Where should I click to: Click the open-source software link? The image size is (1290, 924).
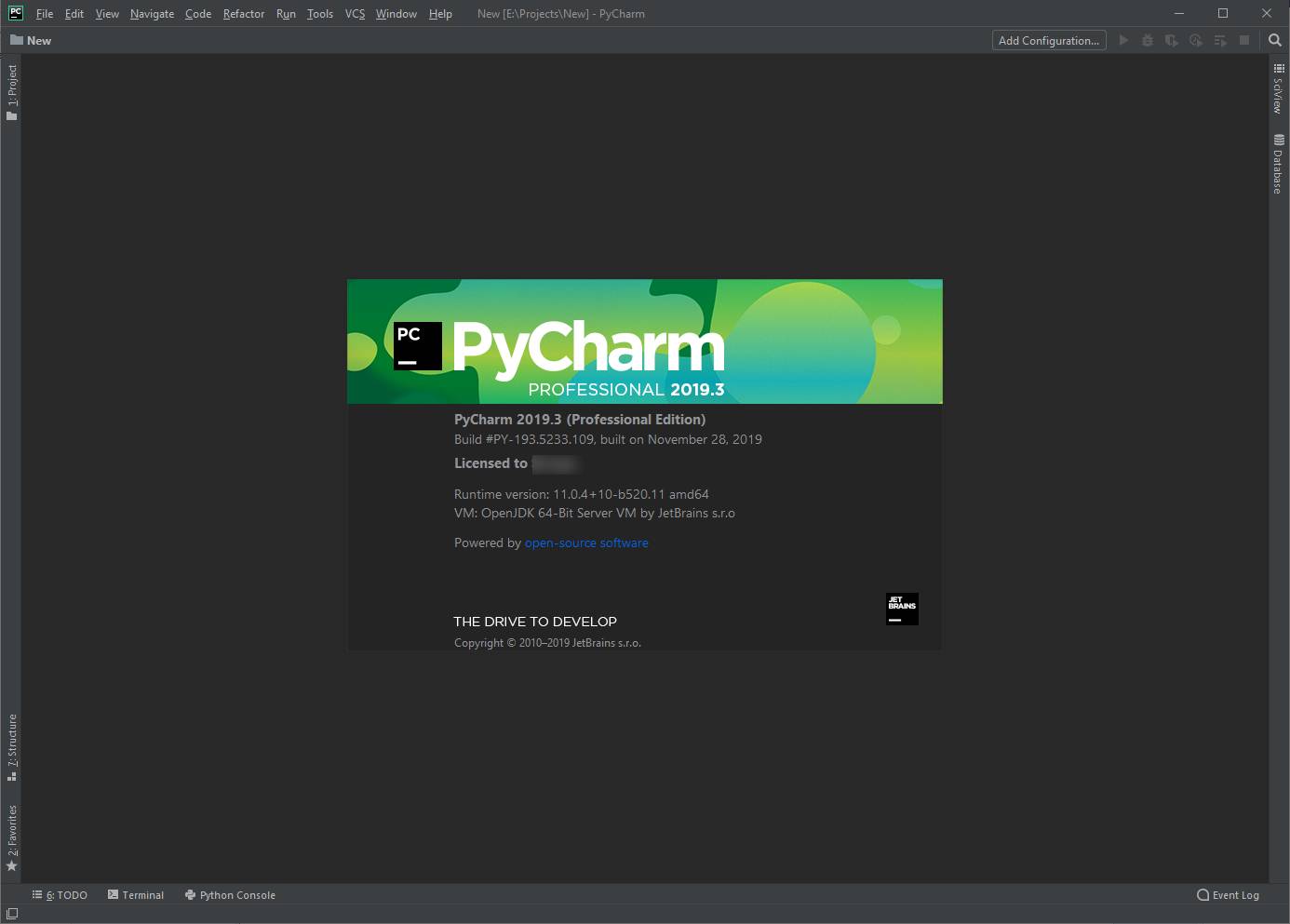coord(586,542)
